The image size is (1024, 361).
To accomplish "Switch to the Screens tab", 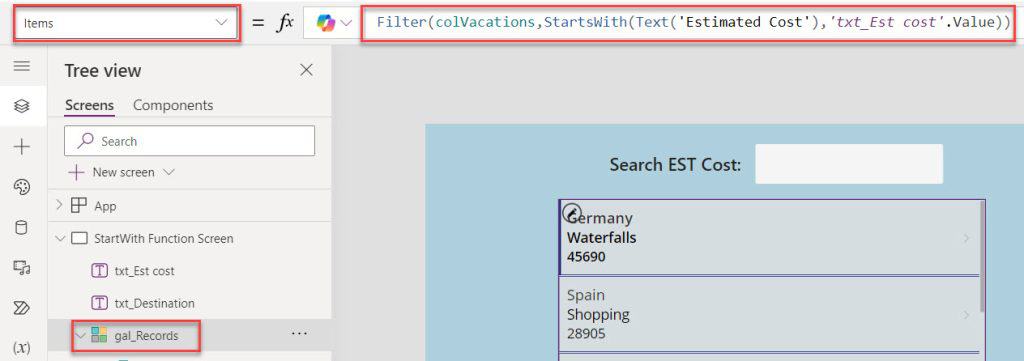I will click(x=89, y=106).
